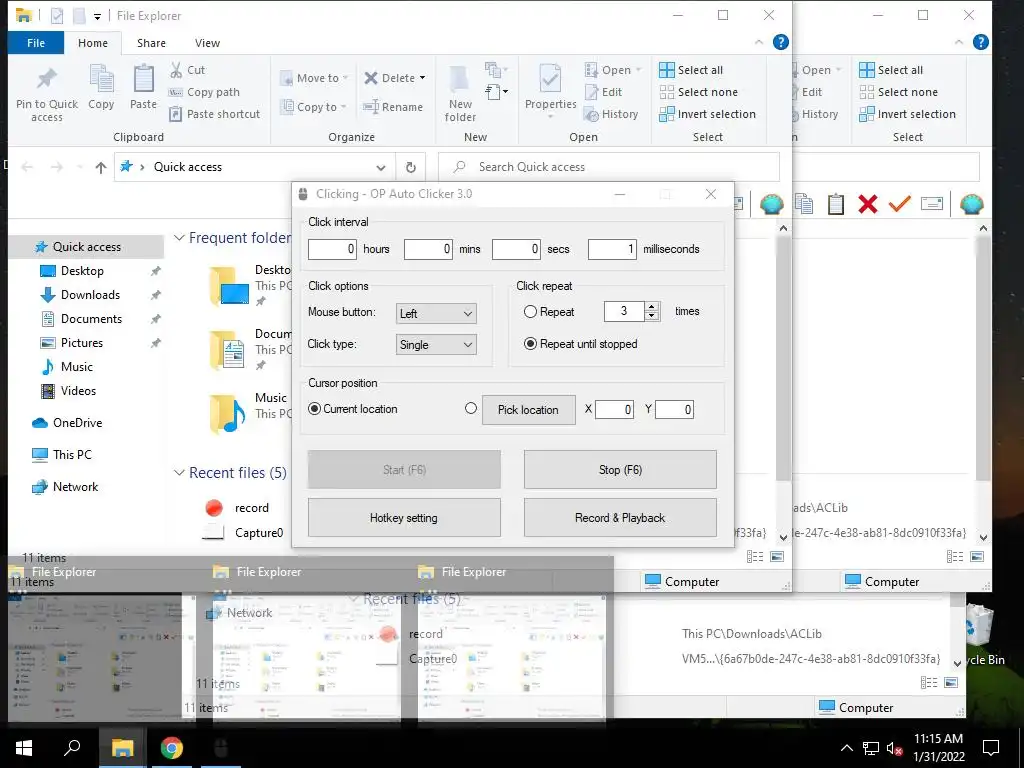Click the Pick location button
Viewport: 1024px width, 768px height.
click(528, 409)
